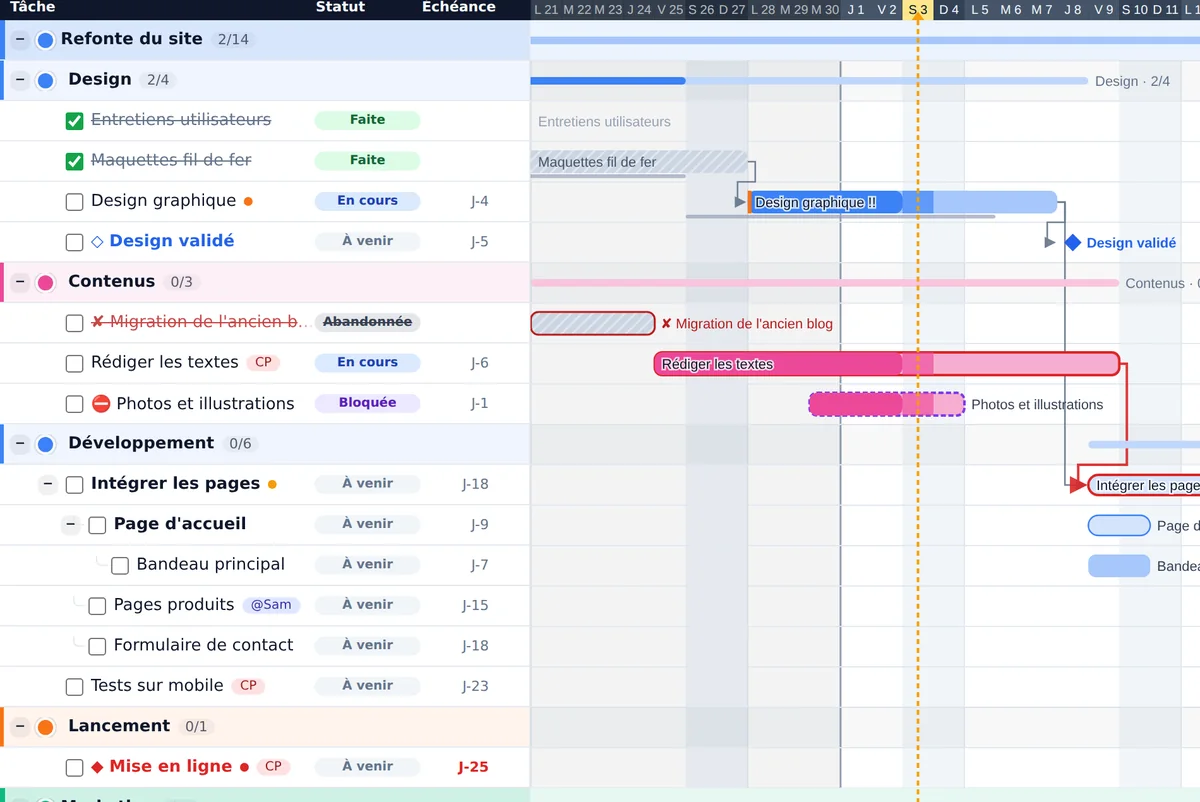Collapse the Contenus group
Screen dimensions: 1200x802
[20, 282]
